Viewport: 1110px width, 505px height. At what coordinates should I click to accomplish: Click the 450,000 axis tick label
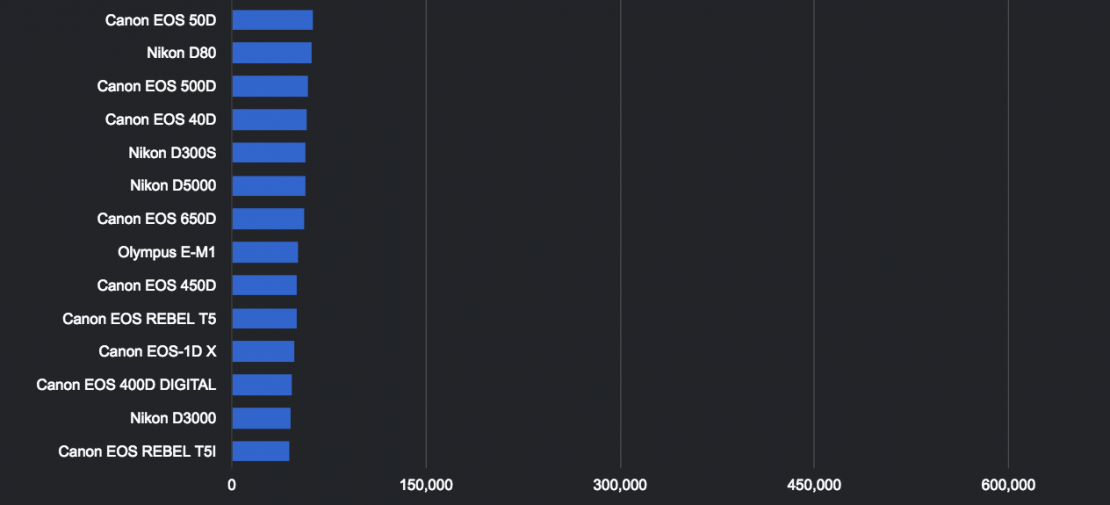click(814, 485)
